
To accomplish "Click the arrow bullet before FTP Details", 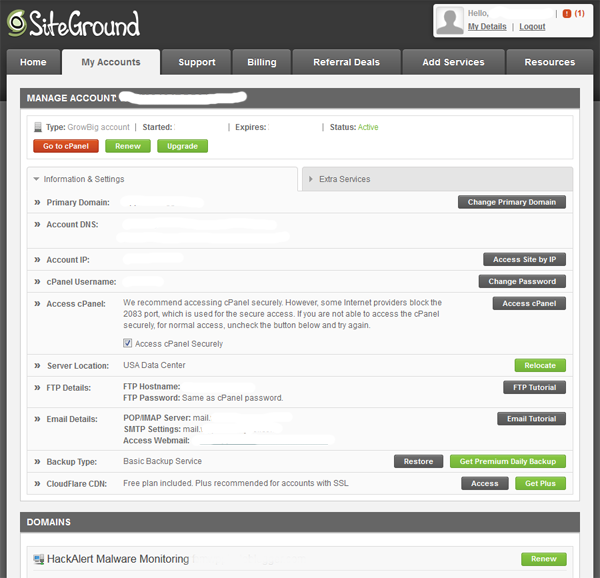I will tap(37, 388).
